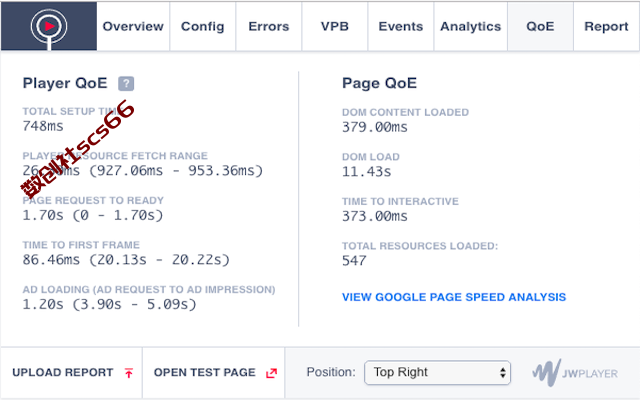Image resolution: width=640 pixels, height=400 pixels.
Task: Click the Total Resources Loaded value 547
Action: 354,260
